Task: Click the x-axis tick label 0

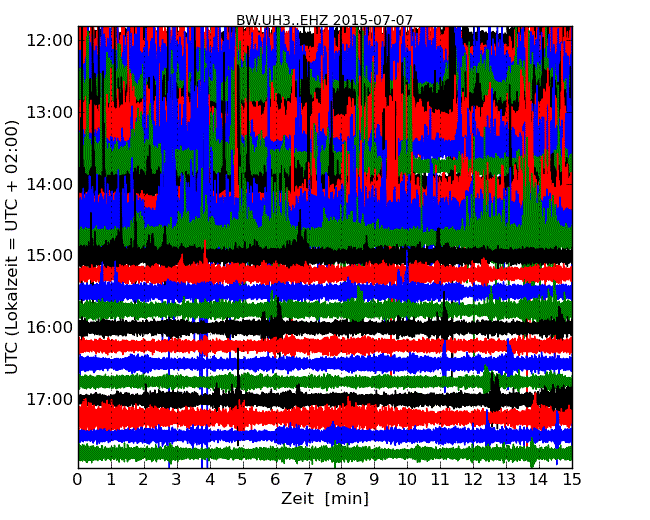Action: pos(78,480)
